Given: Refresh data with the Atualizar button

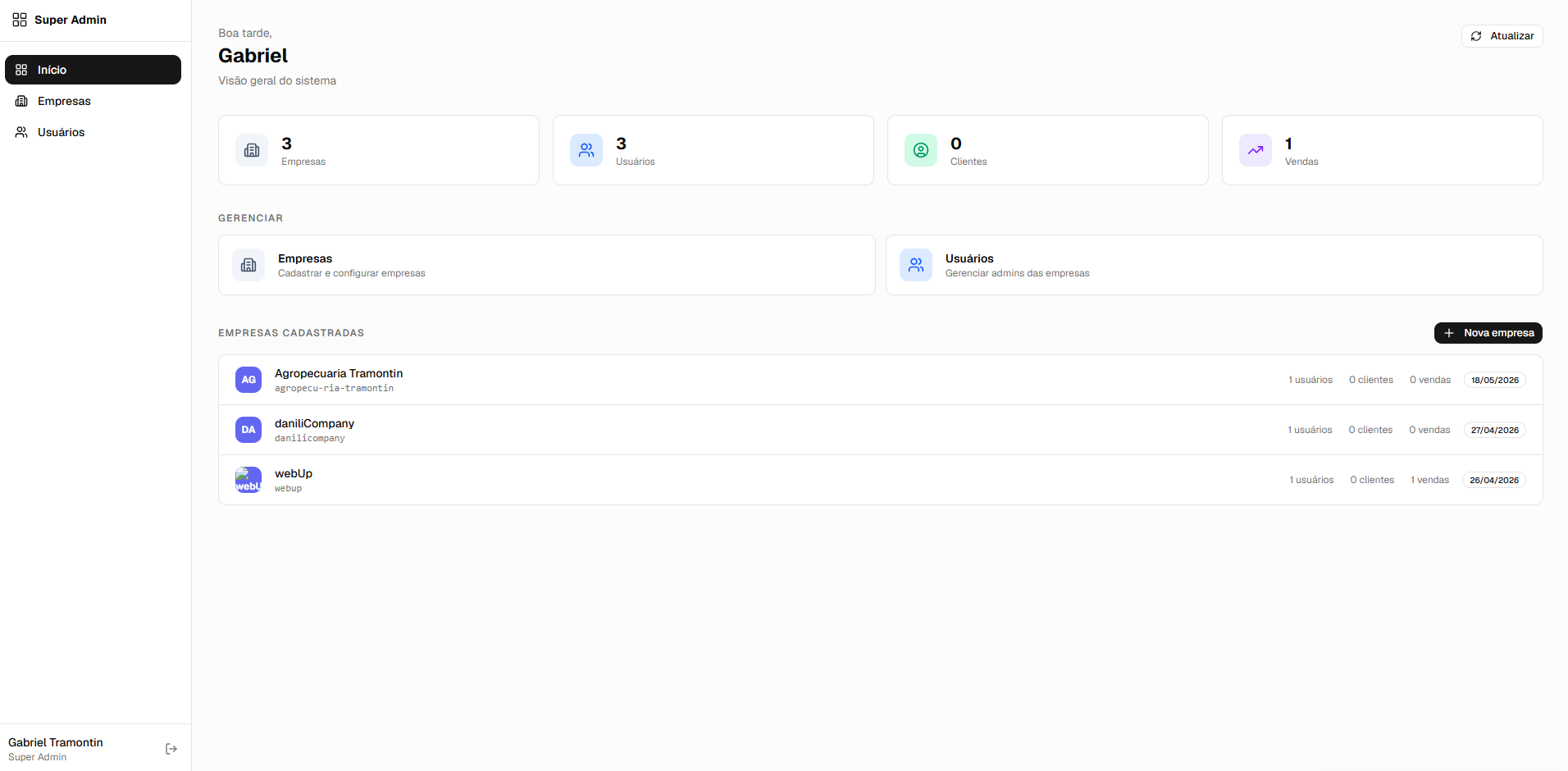Looking at the screenshot, I should [x=1502, y=36].
